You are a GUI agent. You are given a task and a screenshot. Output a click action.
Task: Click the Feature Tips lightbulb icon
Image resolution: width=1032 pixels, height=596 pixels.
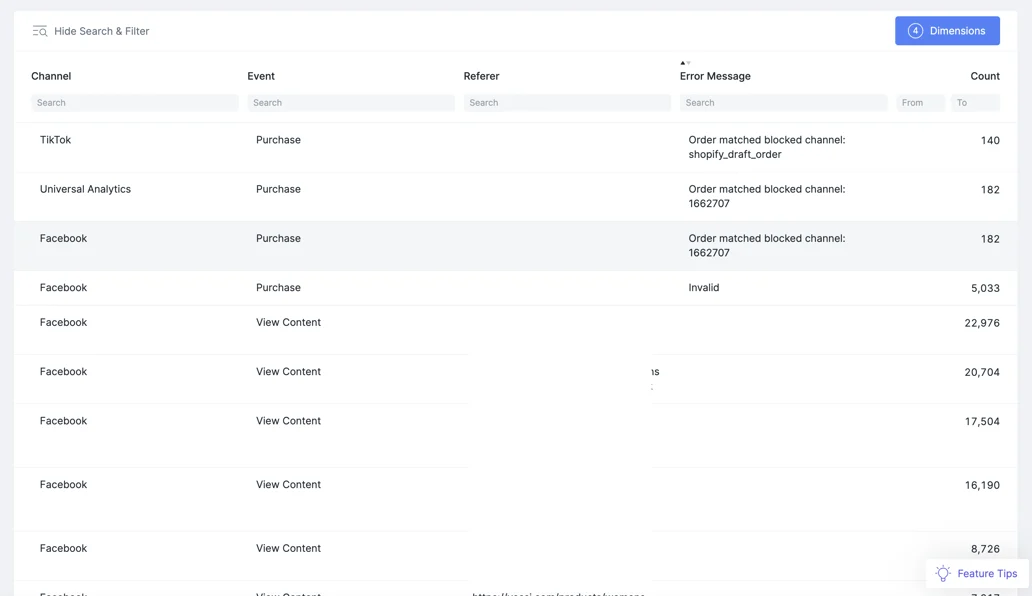[x=943, y=574]
